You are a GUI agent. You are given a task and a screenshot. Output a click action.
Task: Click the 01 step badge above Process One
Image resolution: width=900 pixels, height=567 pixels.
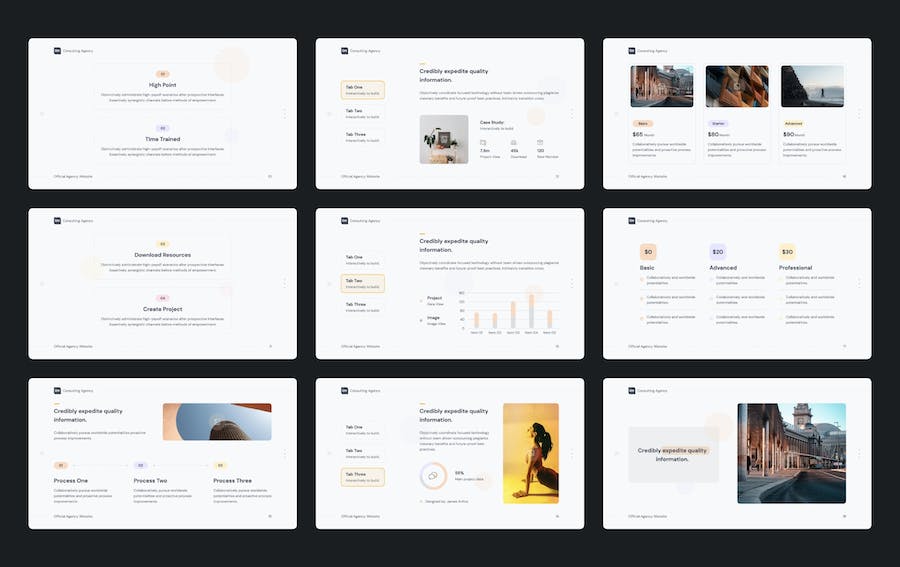click(60, 465)
